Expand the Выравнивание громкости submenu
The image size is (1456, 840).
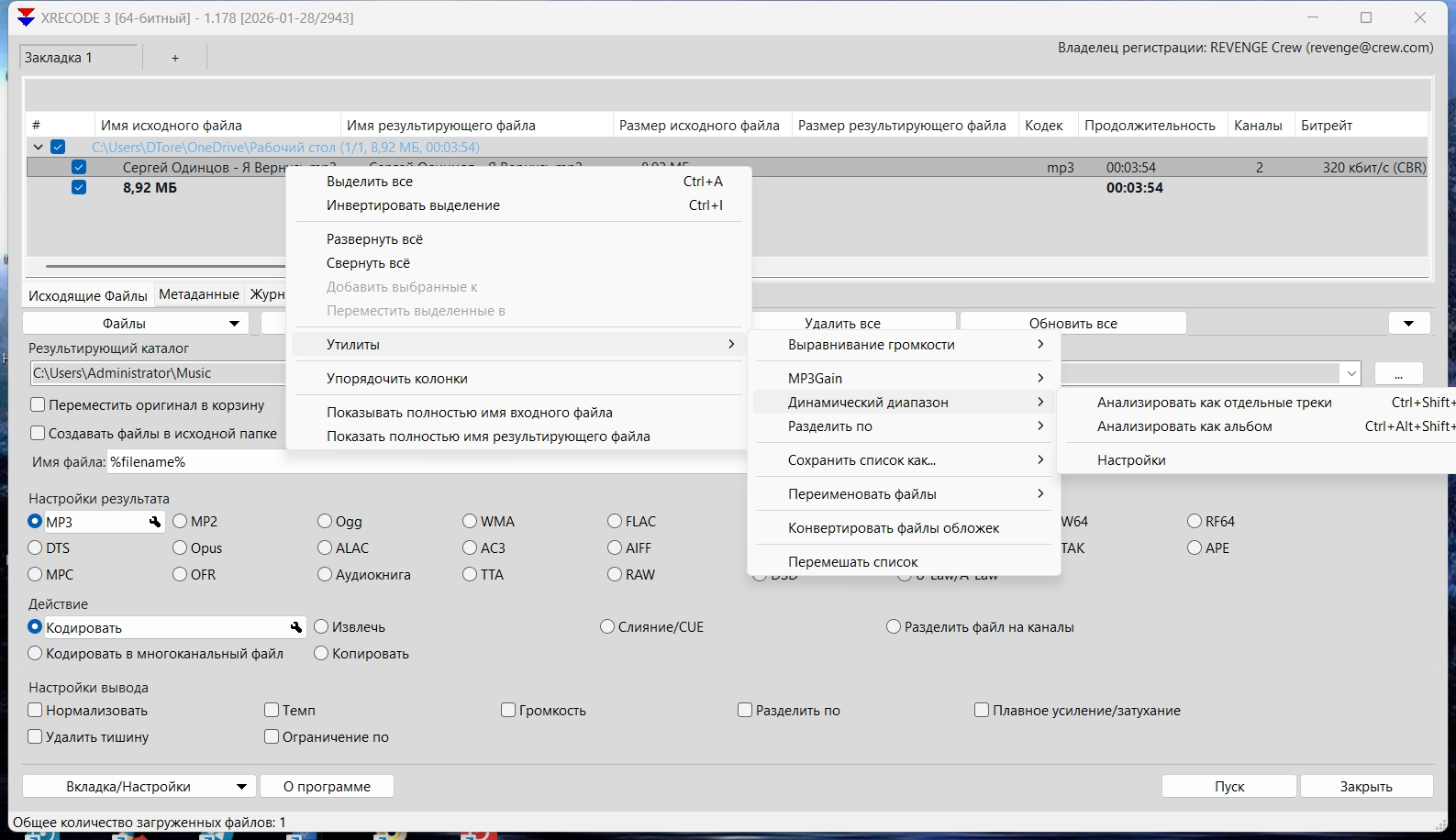905,345
